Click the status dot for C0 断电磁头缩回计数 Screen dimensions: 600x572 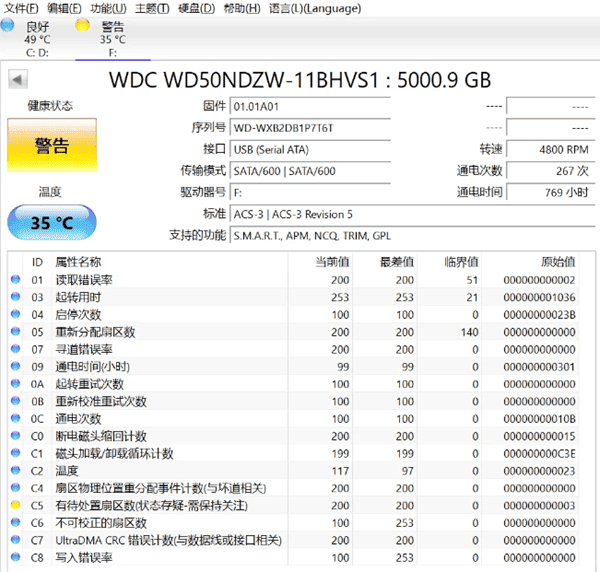pos(16,435)
